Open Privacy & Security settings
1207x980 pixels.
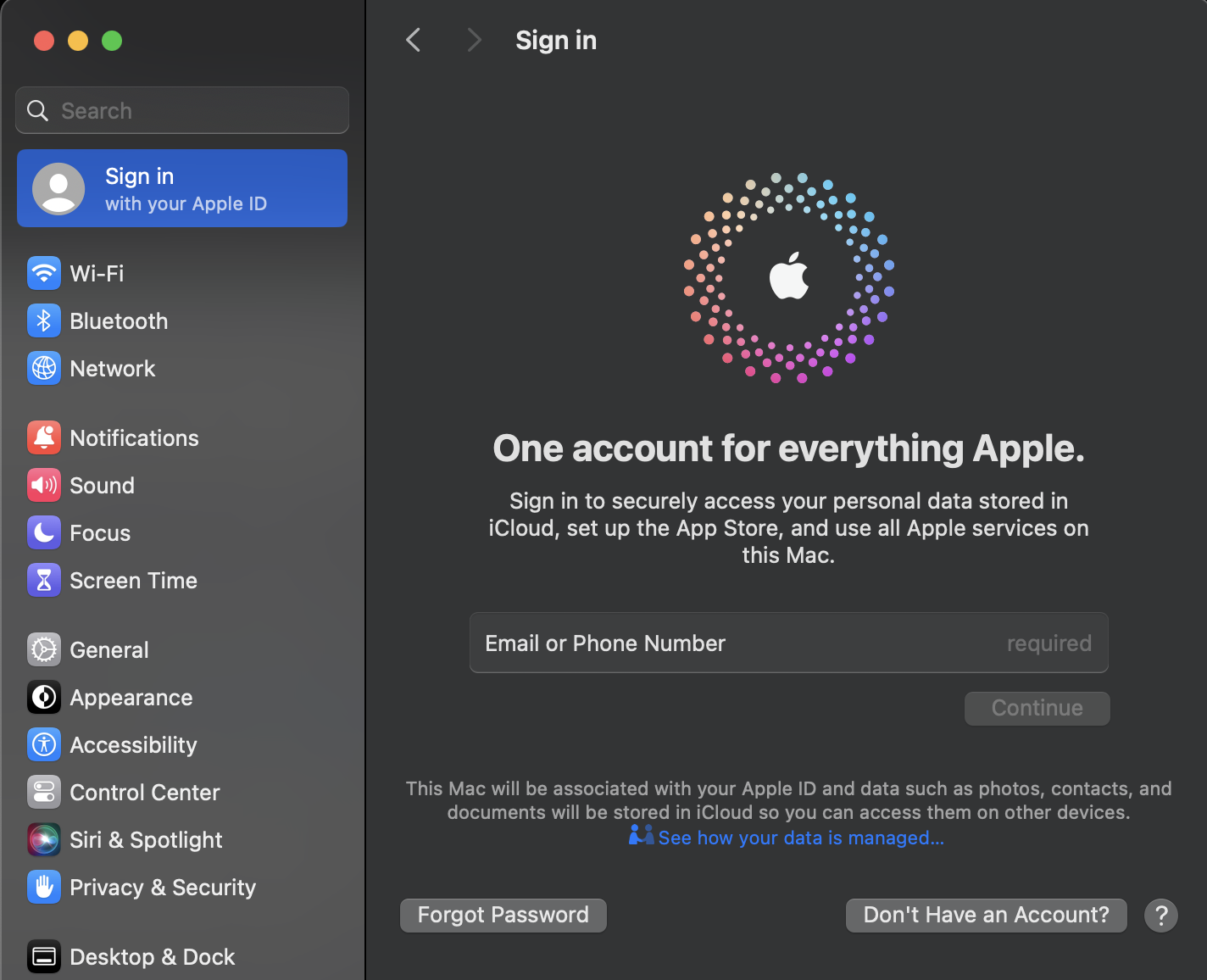coord(163,887)
